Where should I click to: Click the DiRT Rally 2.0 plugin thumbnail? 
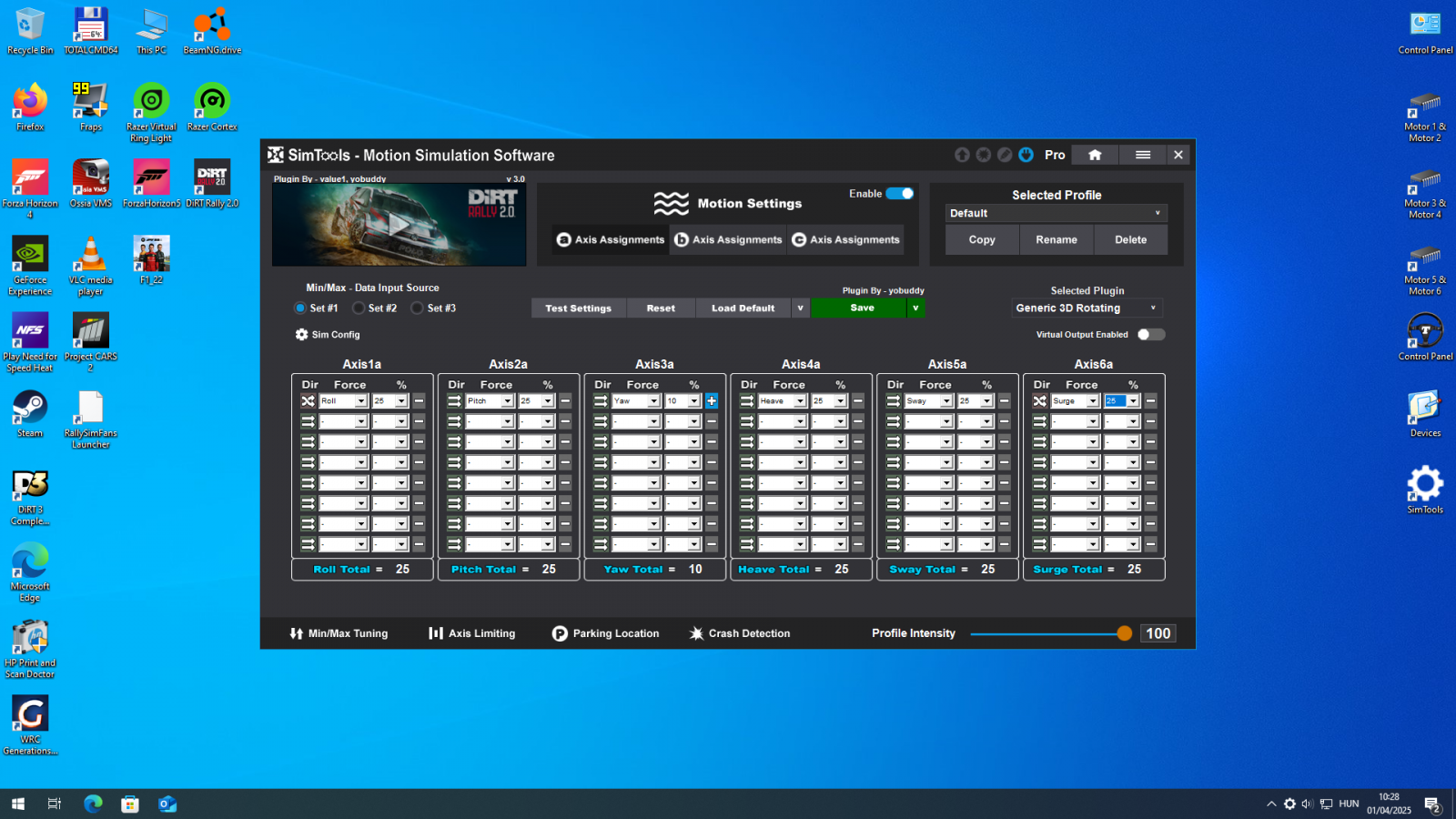click(x=399, y=225)
